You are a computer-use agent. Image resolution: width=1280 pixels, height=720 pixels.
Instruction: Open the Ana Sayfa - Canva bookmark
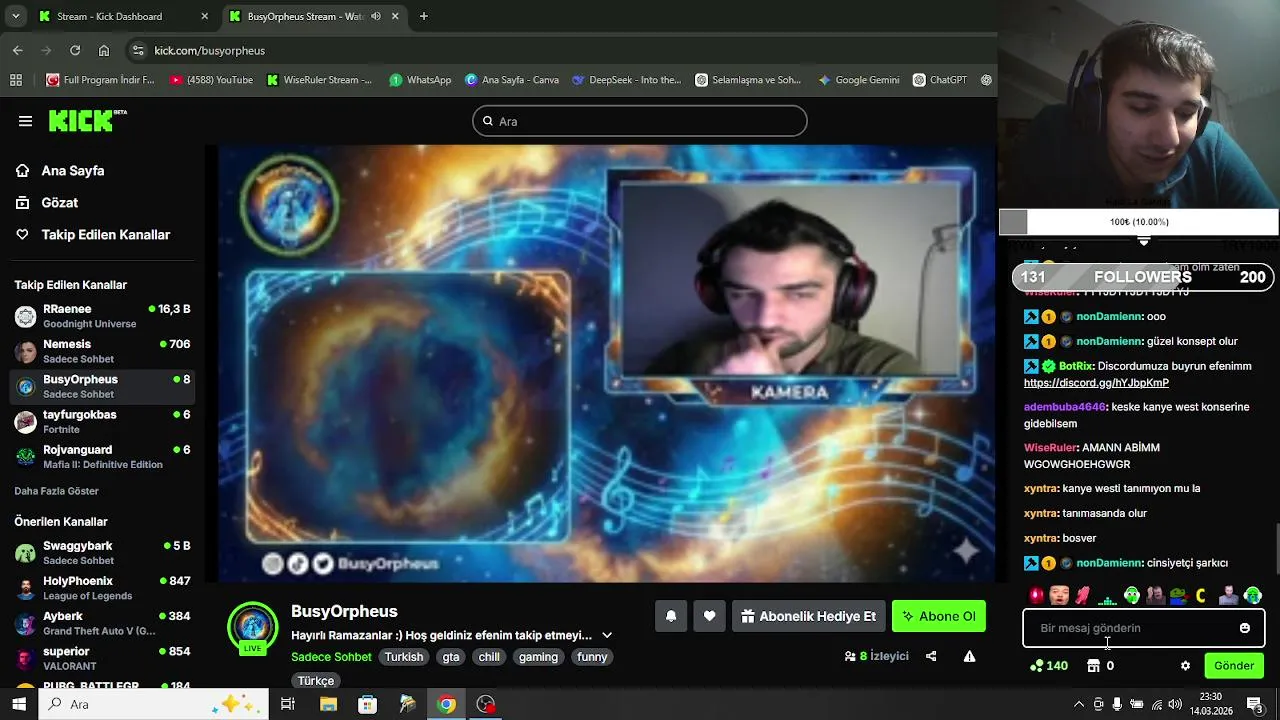point(512,80)
